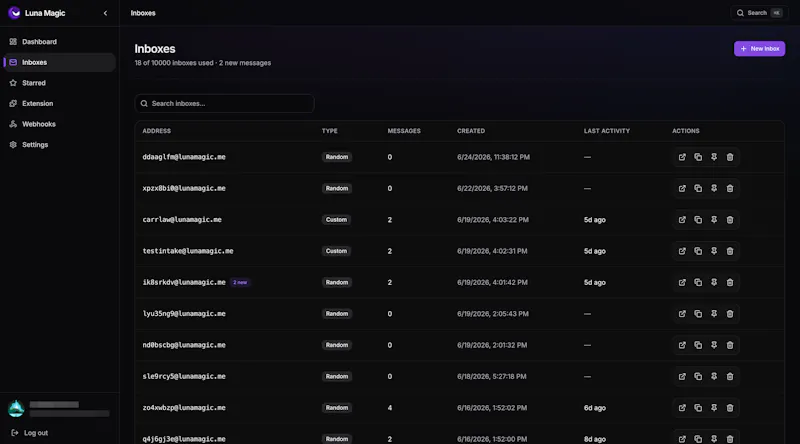Delete the carrlaw inbox

[730, 220]
